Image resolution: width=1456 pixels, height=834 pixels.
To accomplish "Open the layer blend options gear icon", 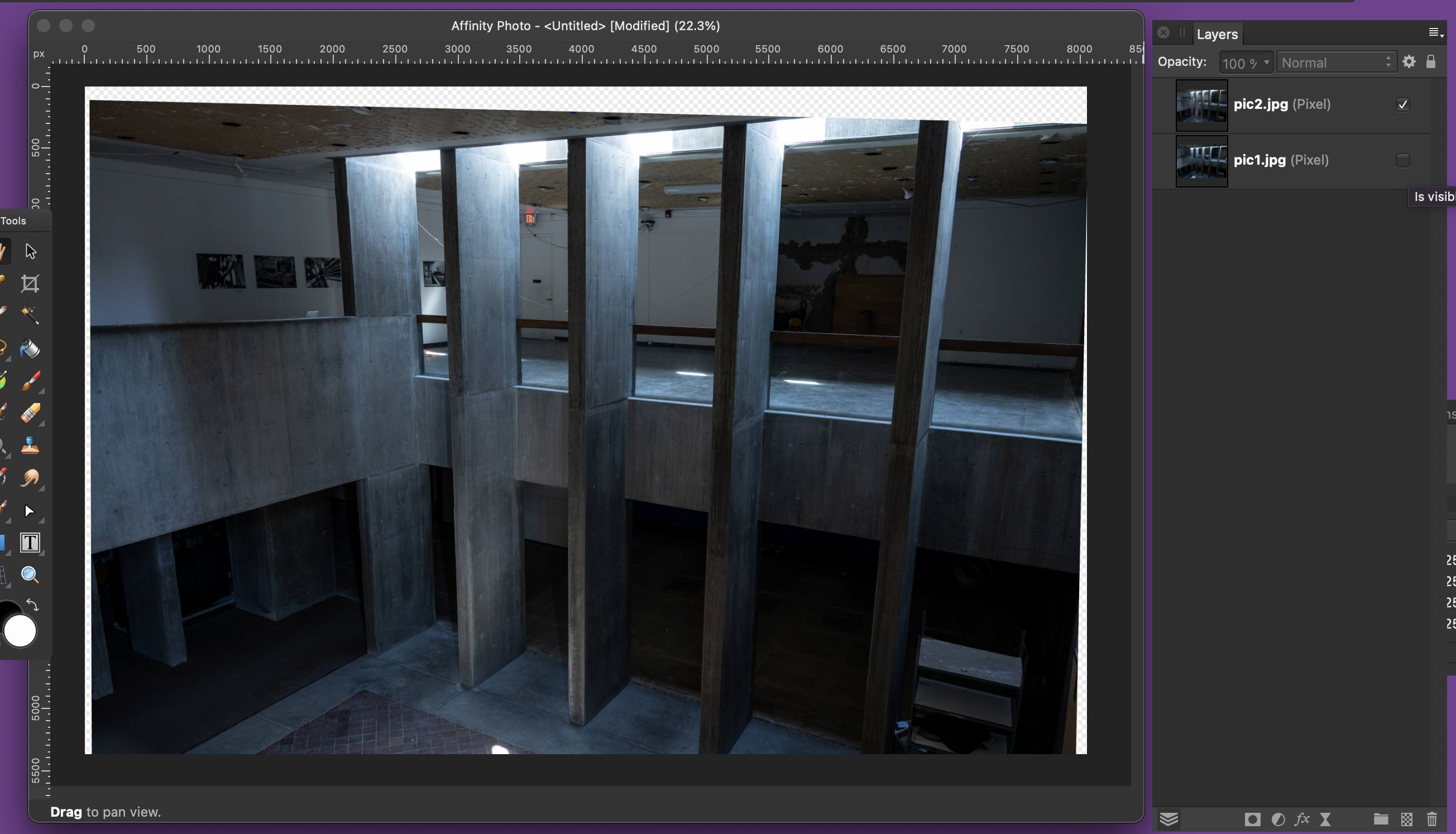I will click(1409, 61).
